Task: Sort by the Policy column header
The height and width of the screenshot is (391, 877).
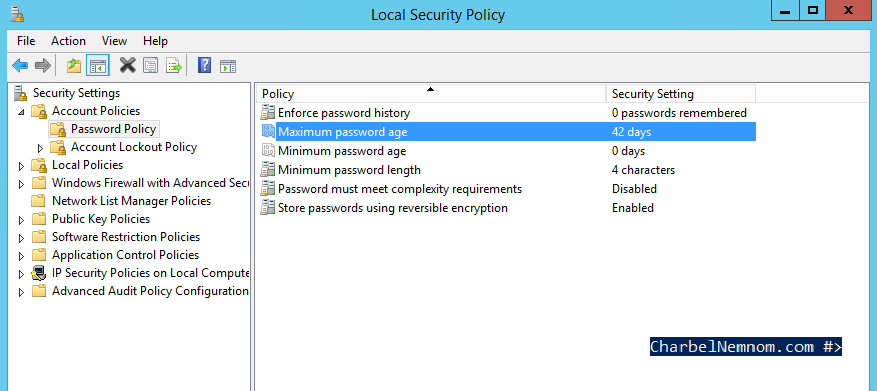Action: [x=431, y=93]
